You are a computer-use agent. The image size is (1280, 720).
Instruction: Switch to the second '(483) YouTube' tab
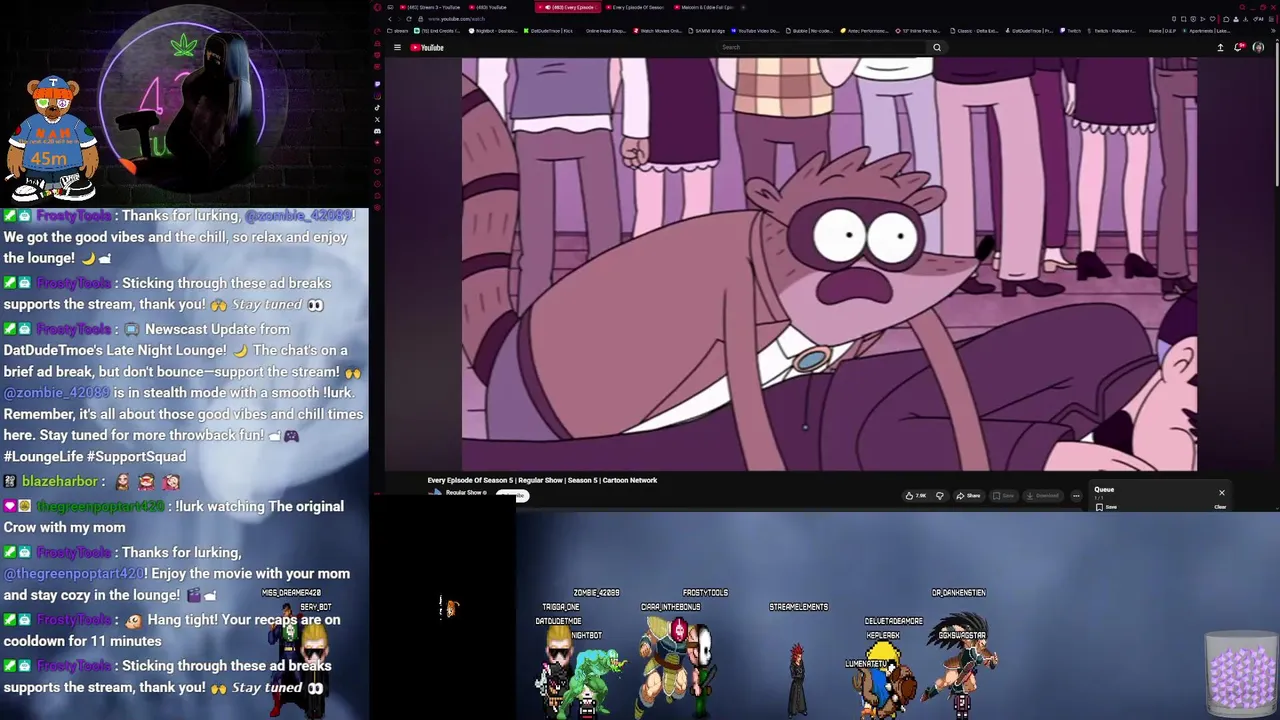[488, 7]
